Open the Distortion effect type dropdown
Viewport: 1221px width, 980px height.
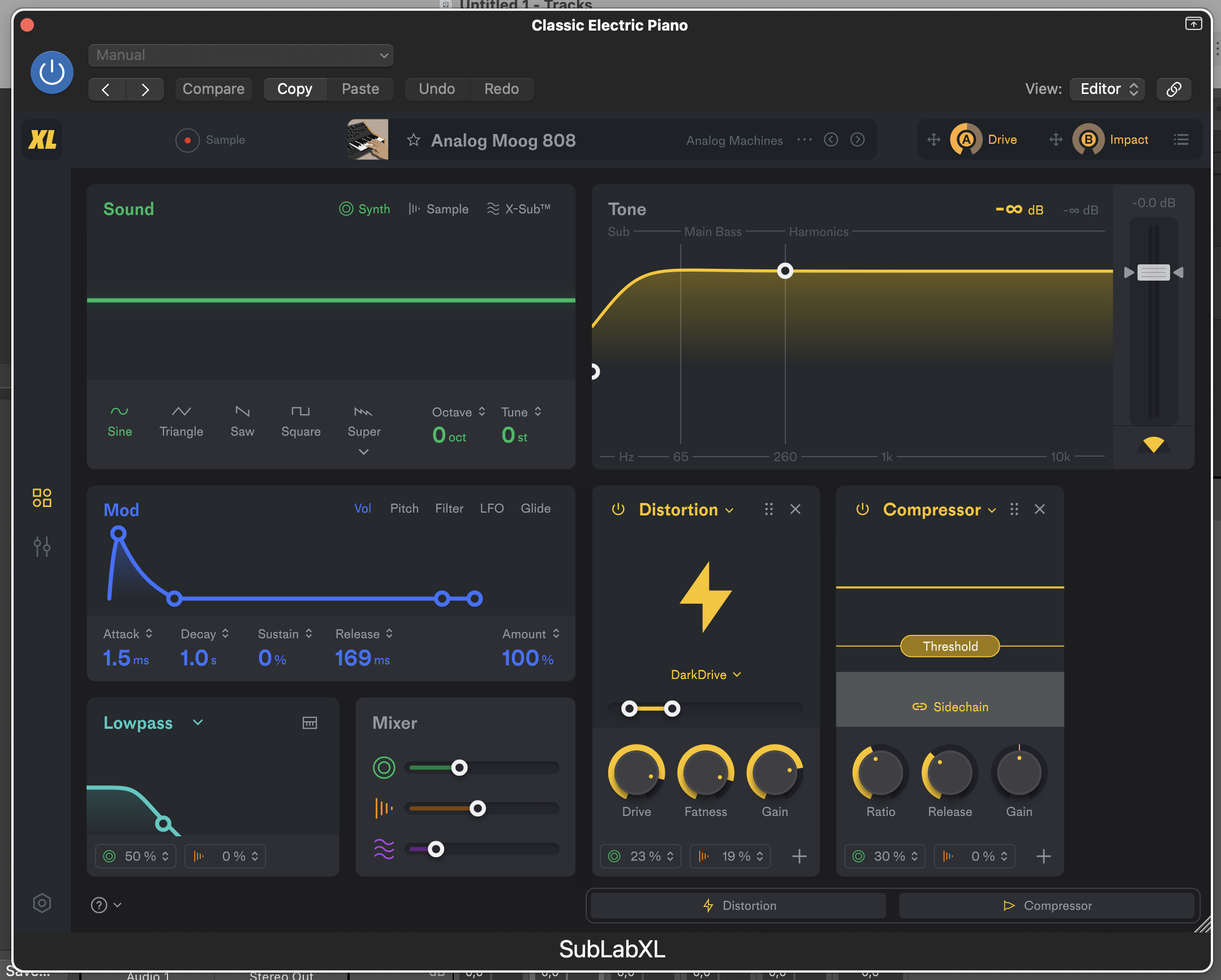point(729,510)
